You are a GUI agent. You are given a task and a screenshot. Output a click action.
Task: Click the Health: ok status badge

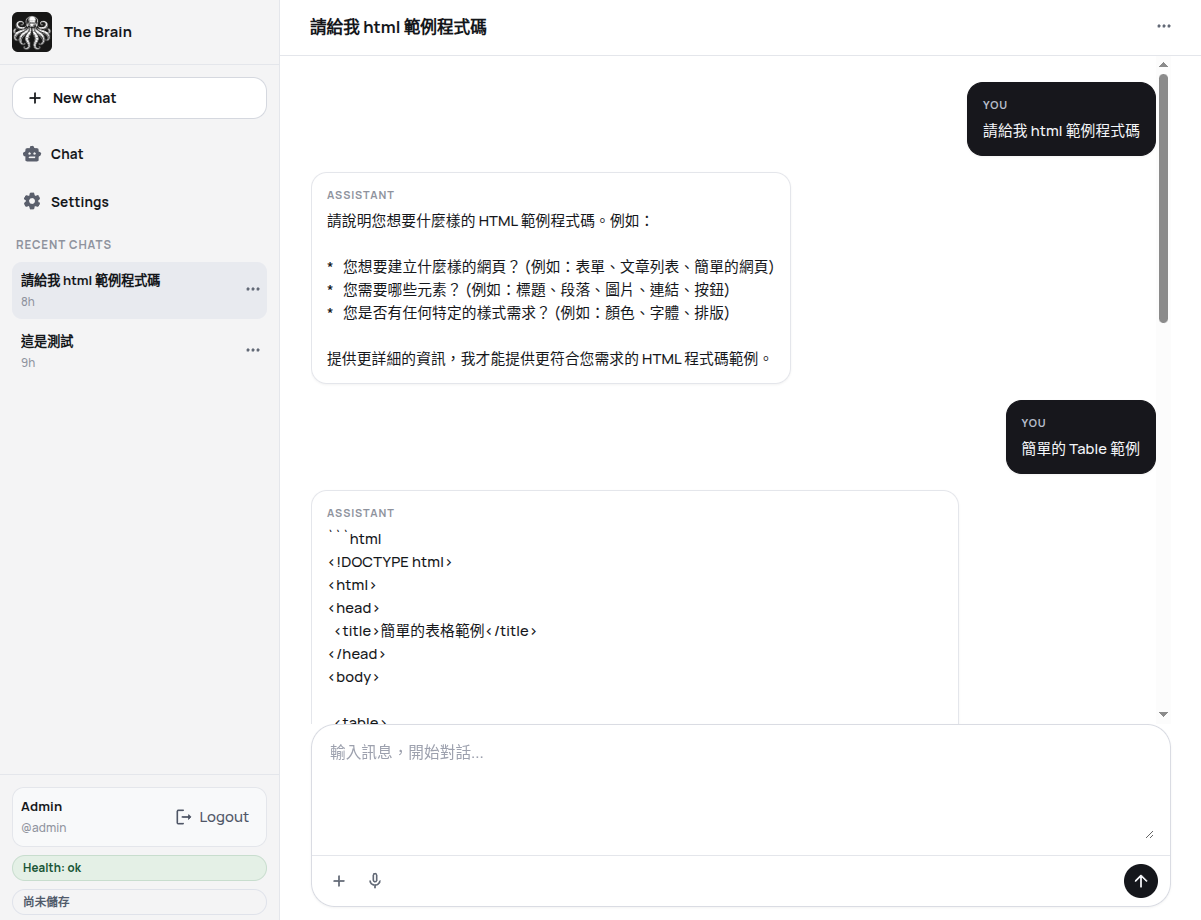pyautogui.click(x=139, y=868)
